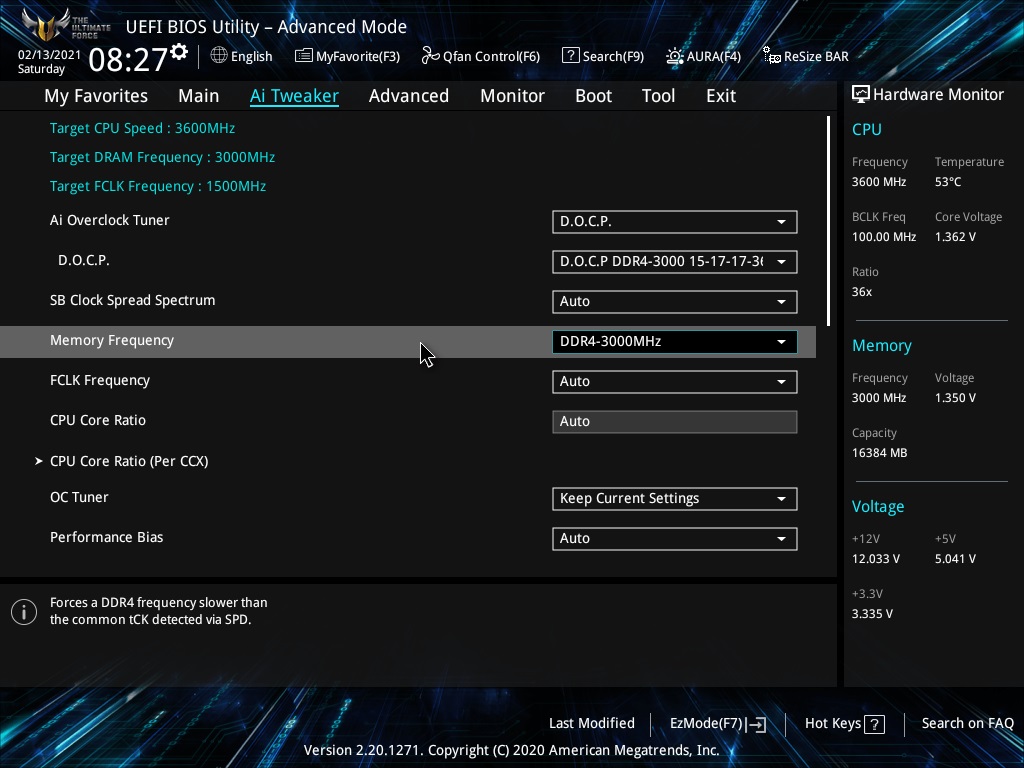
Task: Click the Search question mark icon
Action: [570, 56]
